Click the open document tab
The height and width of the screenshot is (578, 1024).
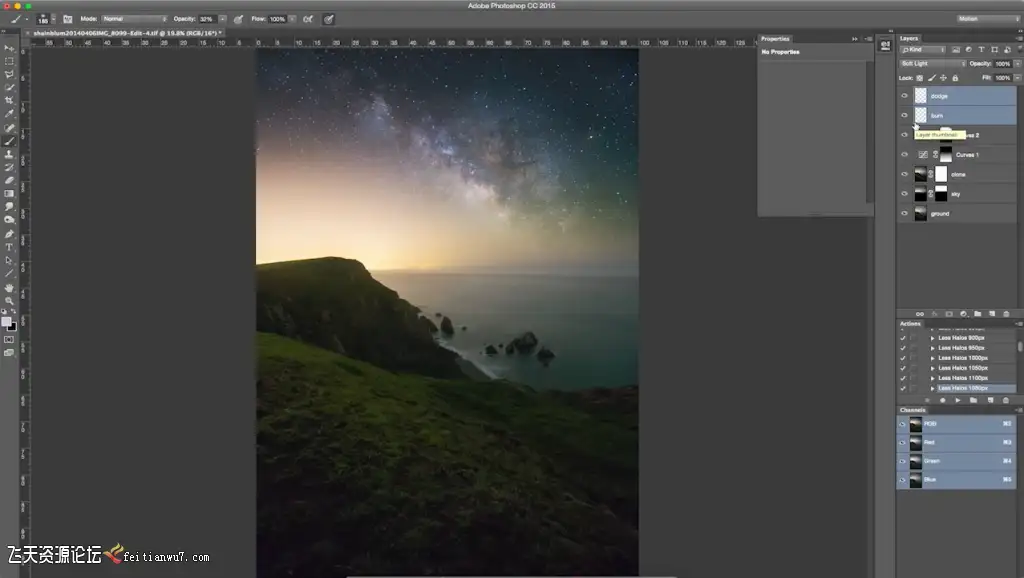coord(128,33)
